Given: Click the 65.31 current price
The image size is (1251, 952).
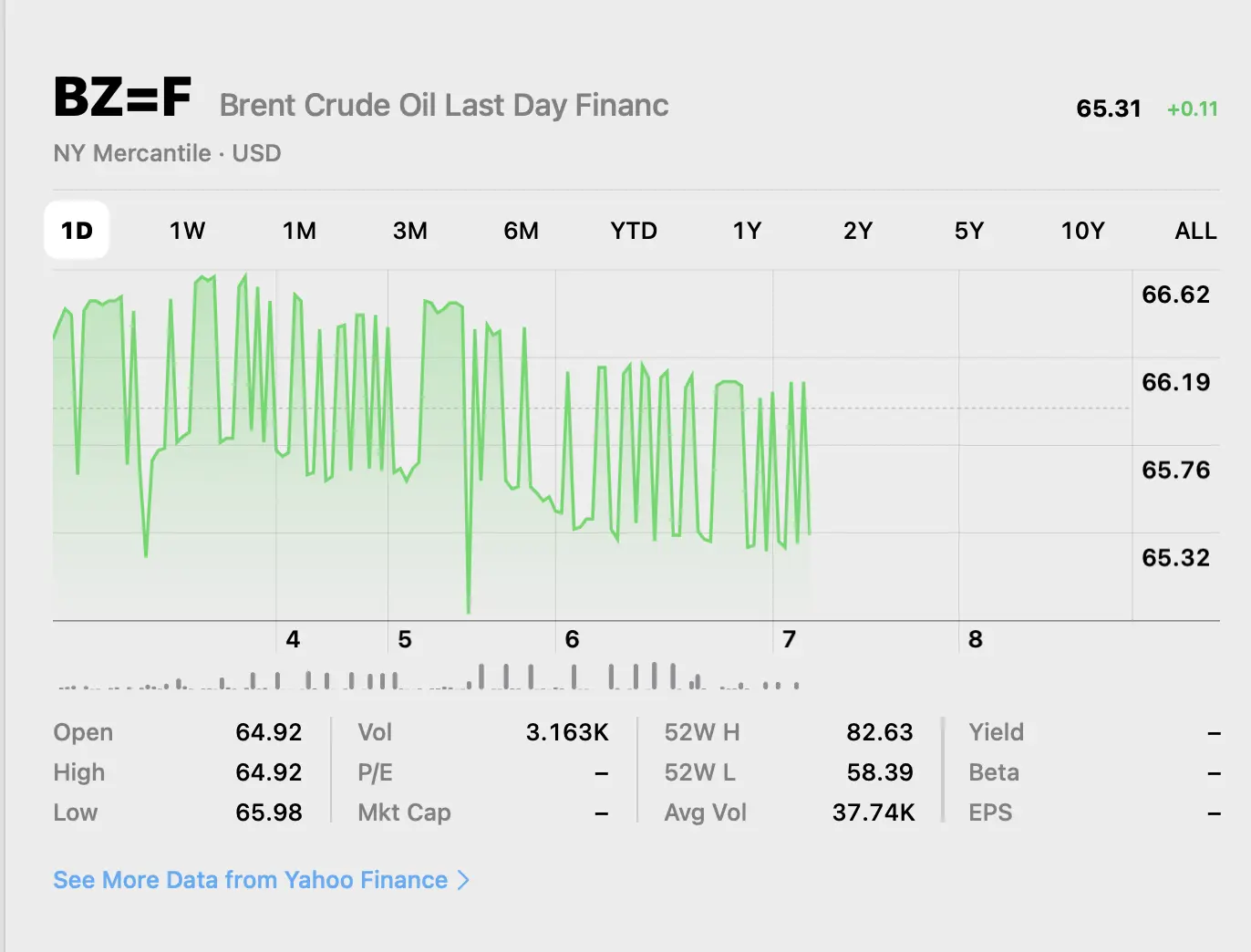Looking at the screenshot, I should (x=1109, y=109).
